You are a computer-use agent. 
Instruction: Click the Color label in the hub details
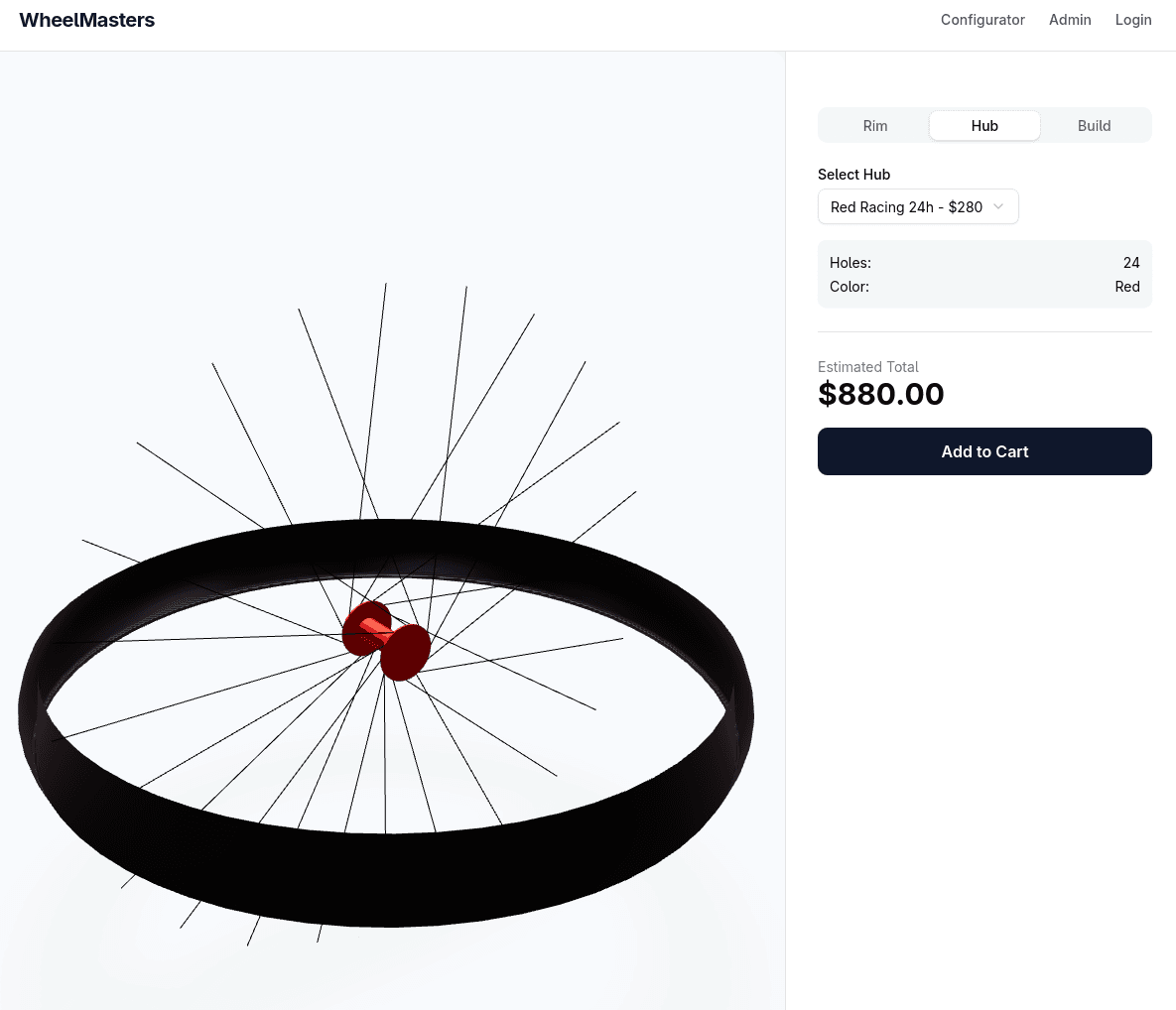click(849, 287)
